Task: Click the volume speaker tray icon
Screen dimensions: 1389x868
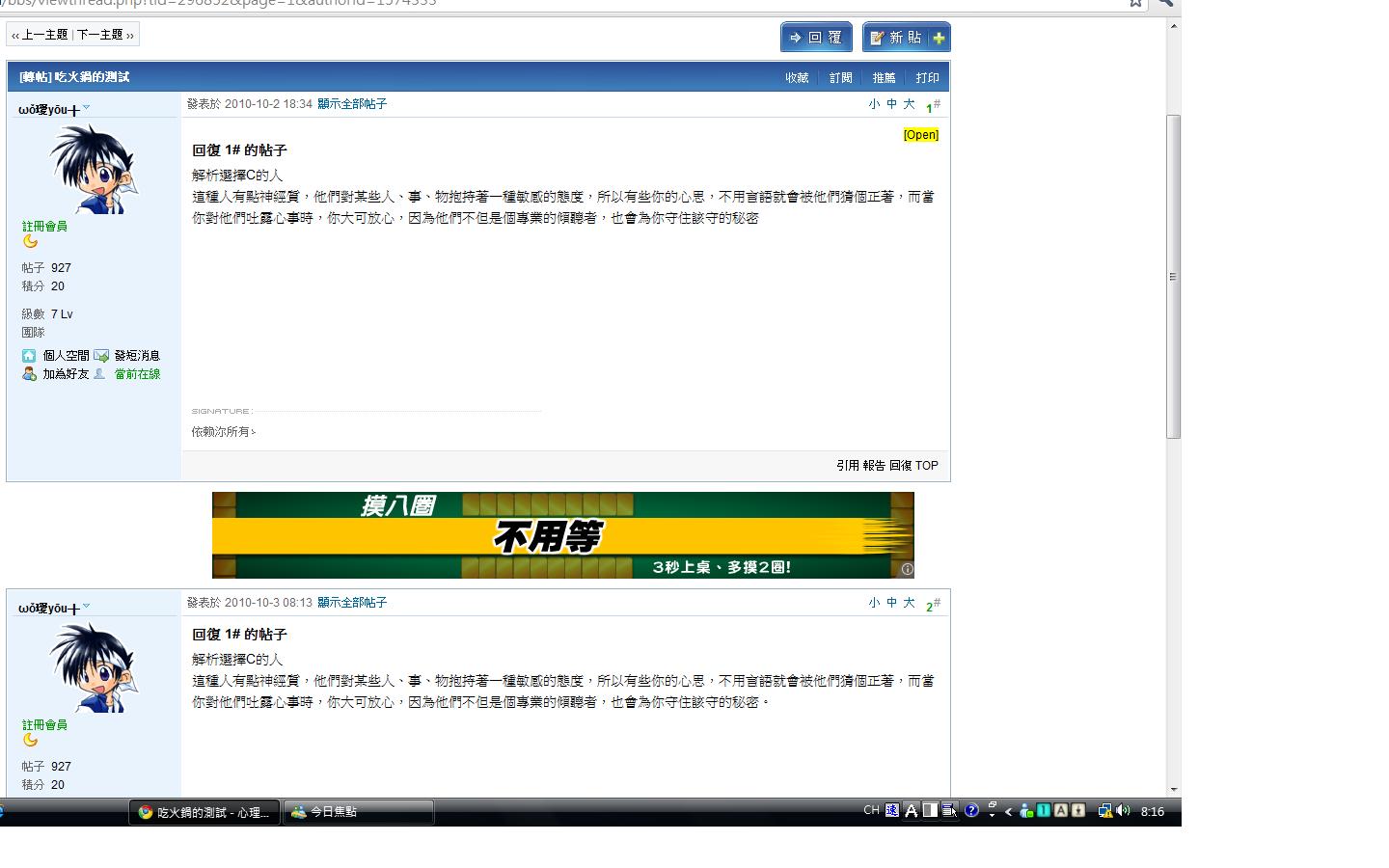Action: pos(1123,811)
